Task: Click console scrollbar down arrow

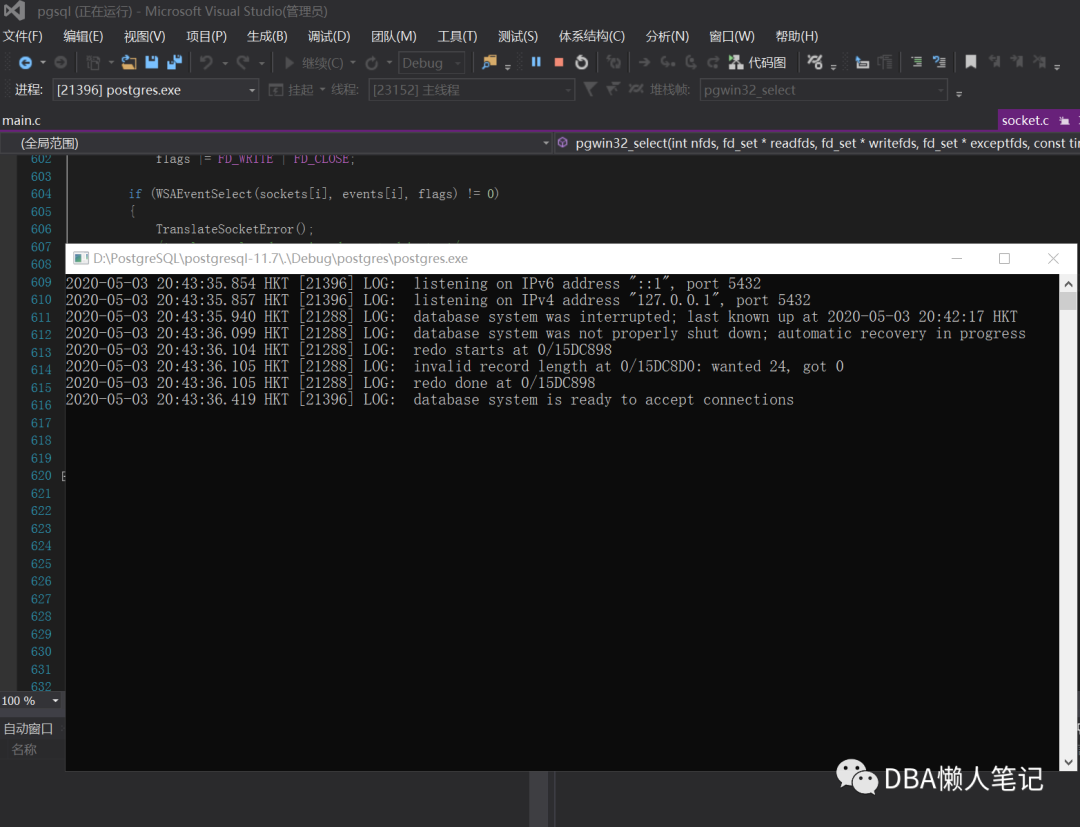Action: [x=1068, y=762]
